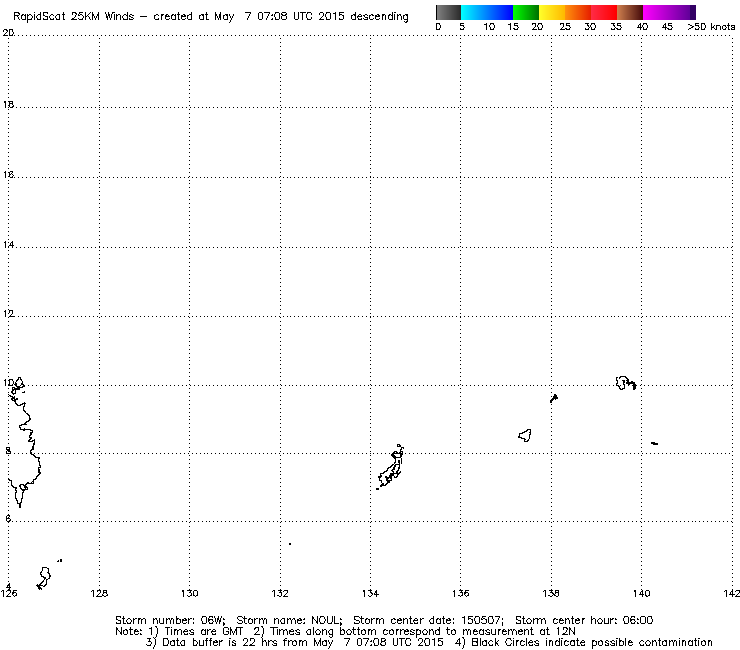Click the 'Storm number: 06W;' text

170,620
